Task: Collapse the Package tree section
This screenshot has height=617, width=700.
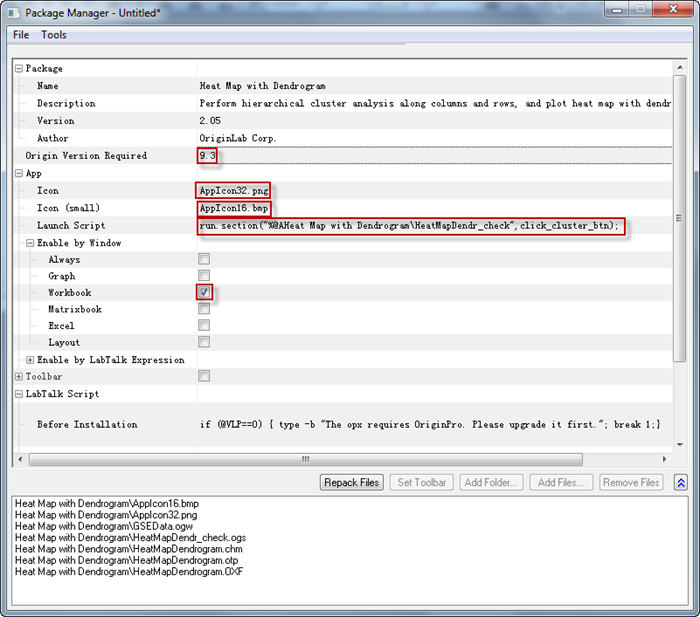Action: coord(19,69)
